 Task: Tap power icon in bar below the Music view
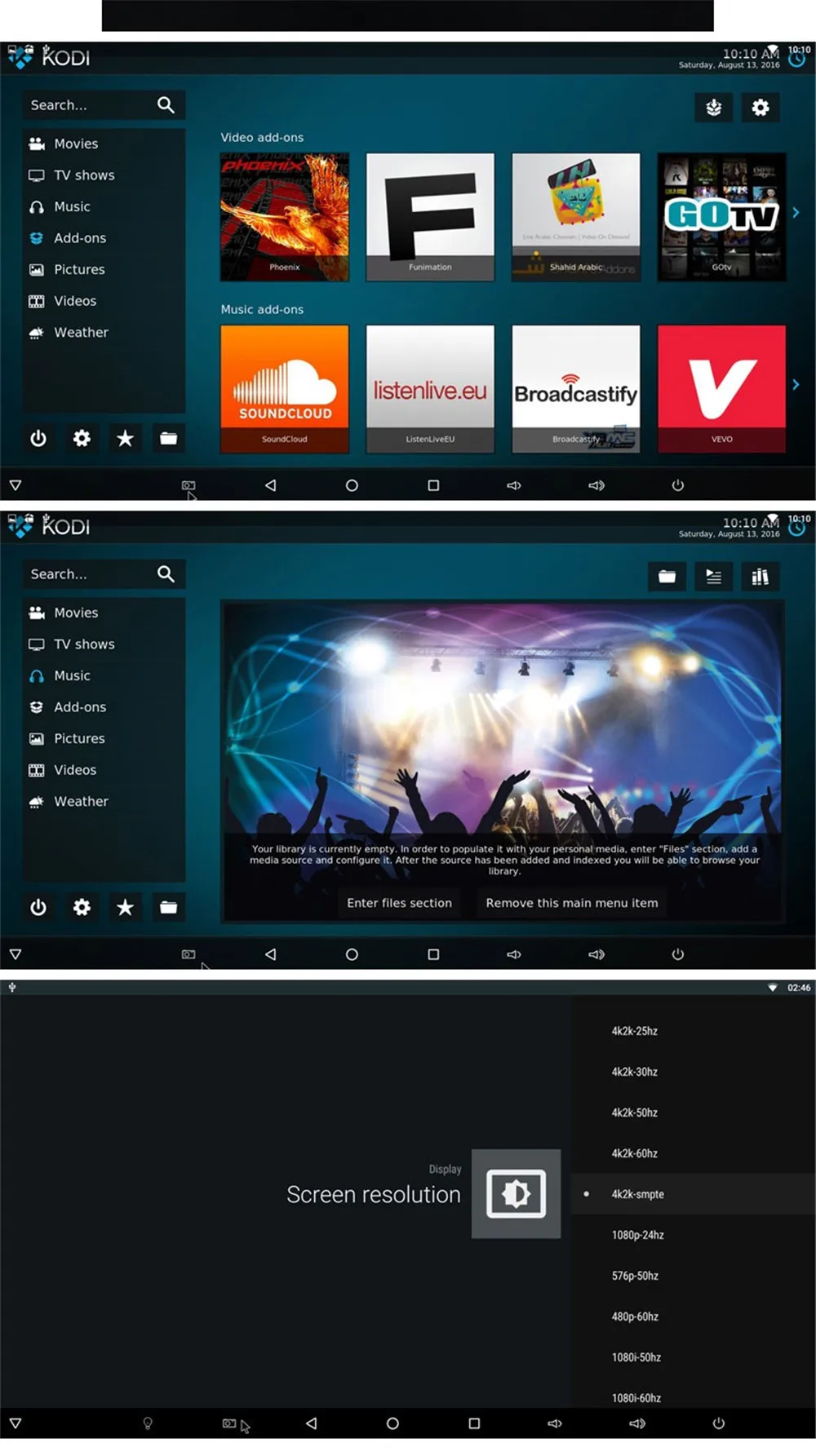[677, 954]
